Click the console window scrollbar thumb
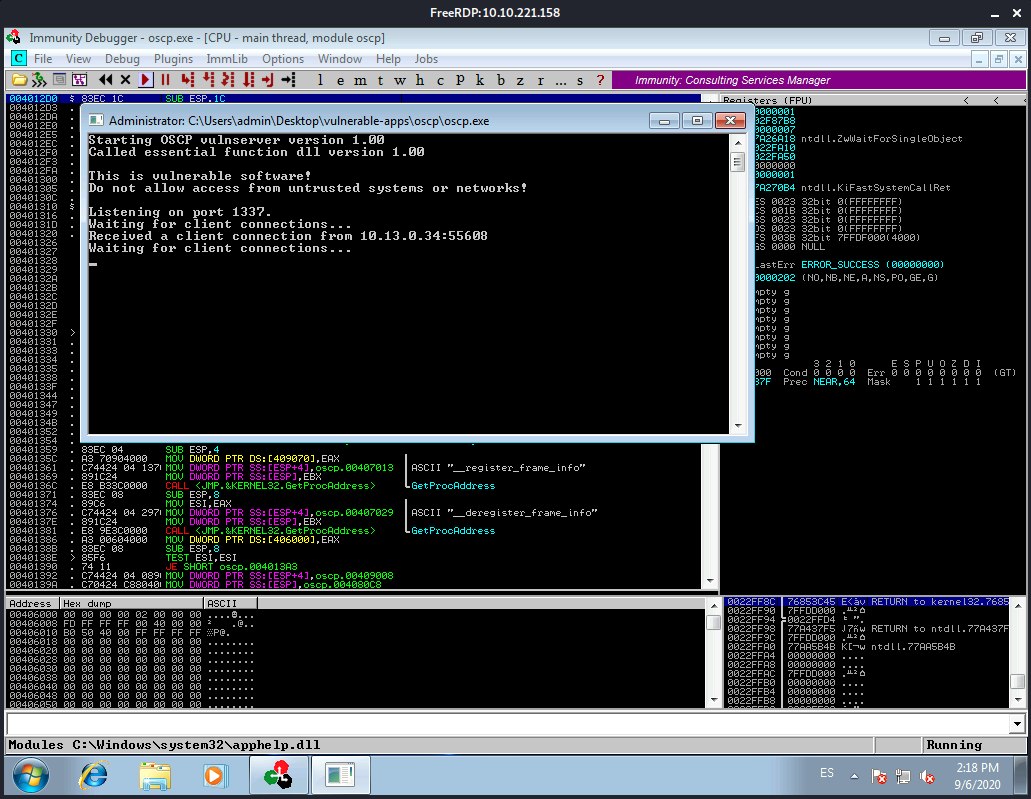Image resolution: width=1031 pixels, height=799 pixels. [738, 161]
